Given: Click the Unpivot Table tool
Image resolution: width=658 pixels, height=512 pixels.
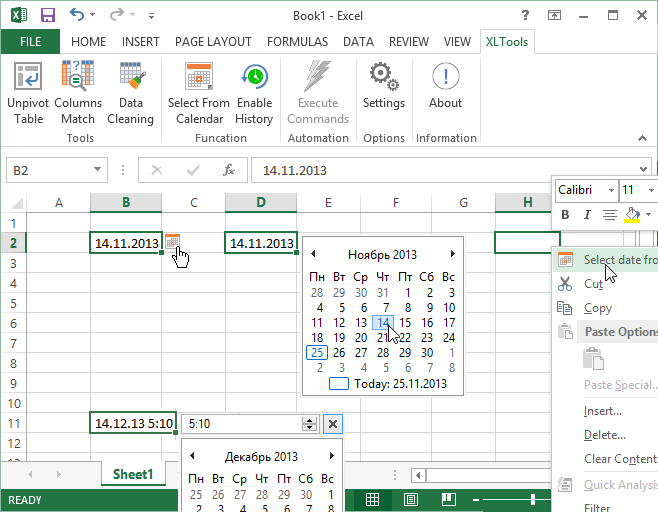Looking at the screenshot, I should pos(28,93).
